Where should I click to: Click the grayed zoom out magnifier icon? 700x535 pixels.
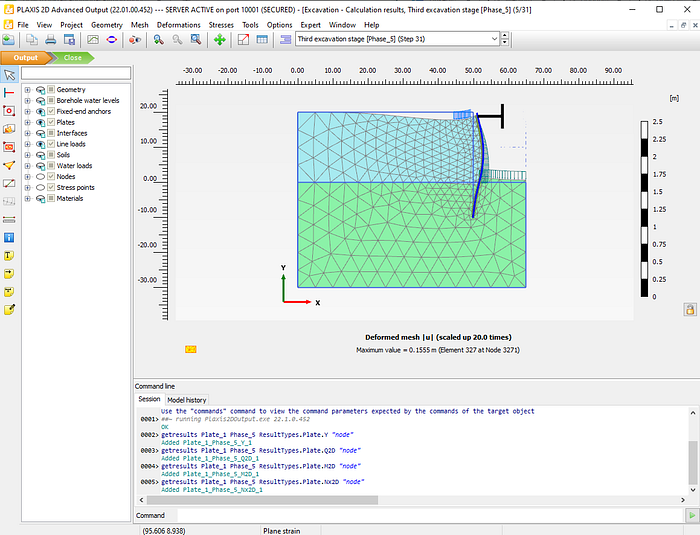tap(177, 40)
